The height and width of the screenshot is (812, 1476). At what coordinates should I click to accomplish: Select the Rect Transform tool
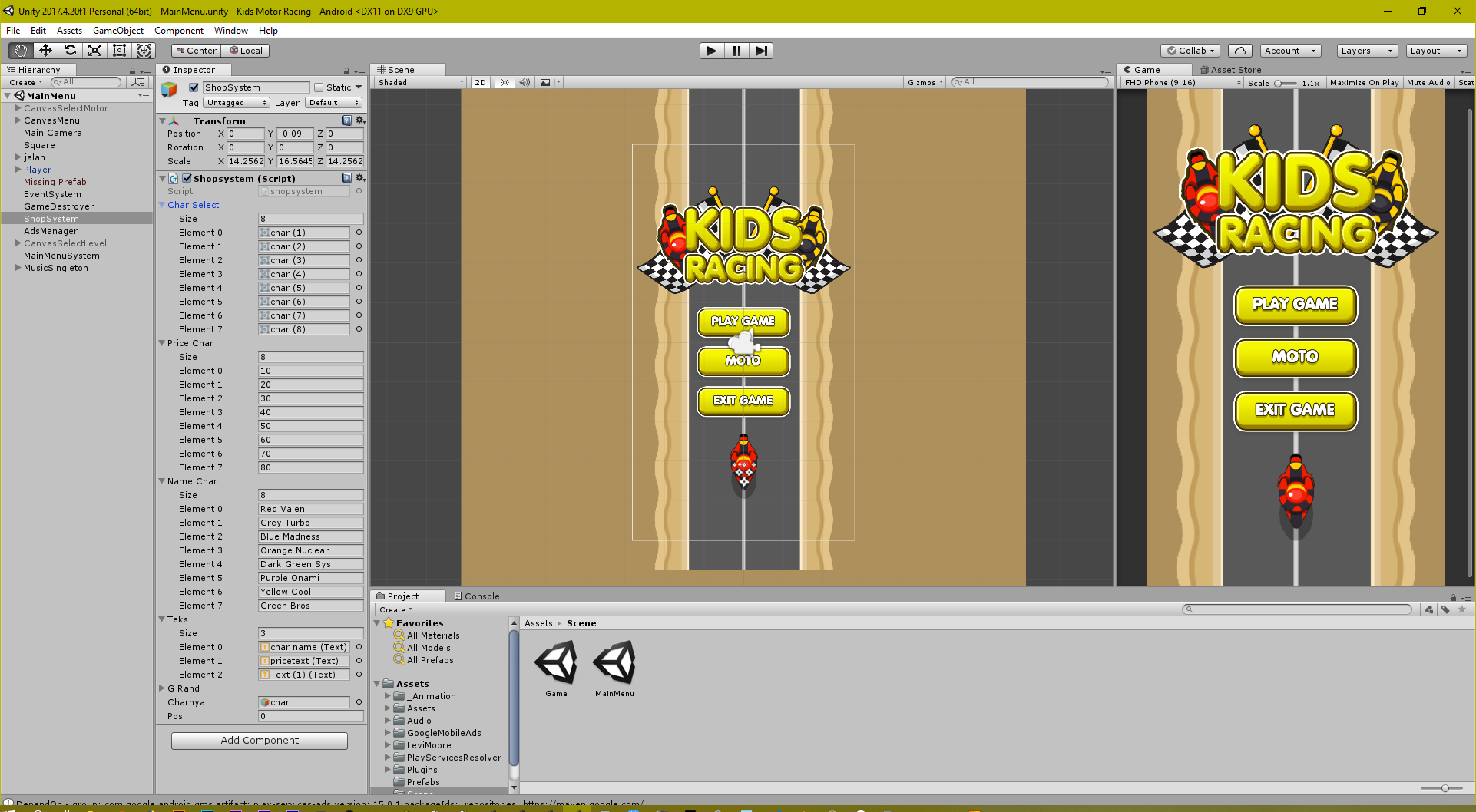coord(120,50)
